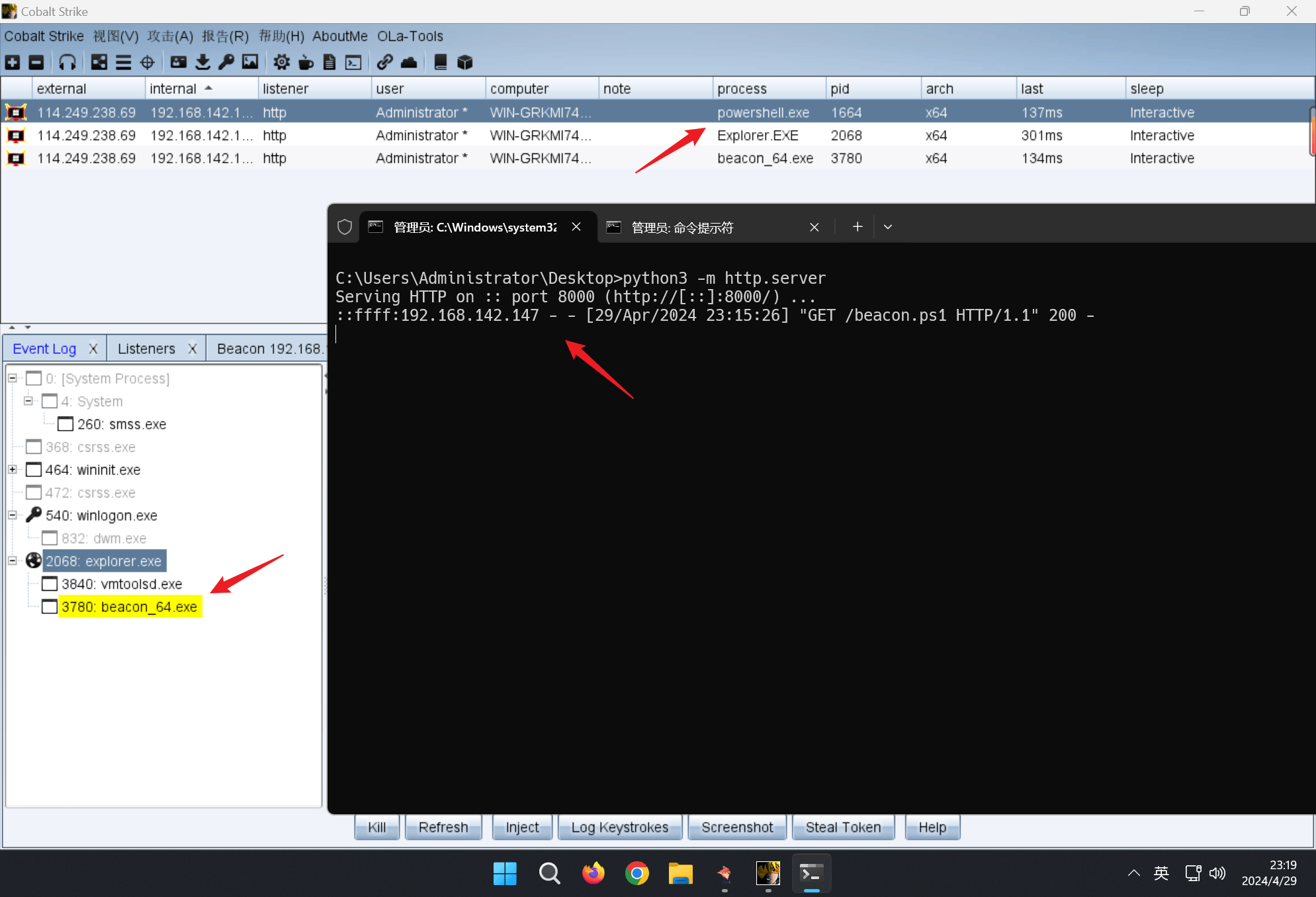Click the coffee cup toolbar icon
Viewport: 1316px width, 897px height.
pyautogui.click(x=306, y=62)
